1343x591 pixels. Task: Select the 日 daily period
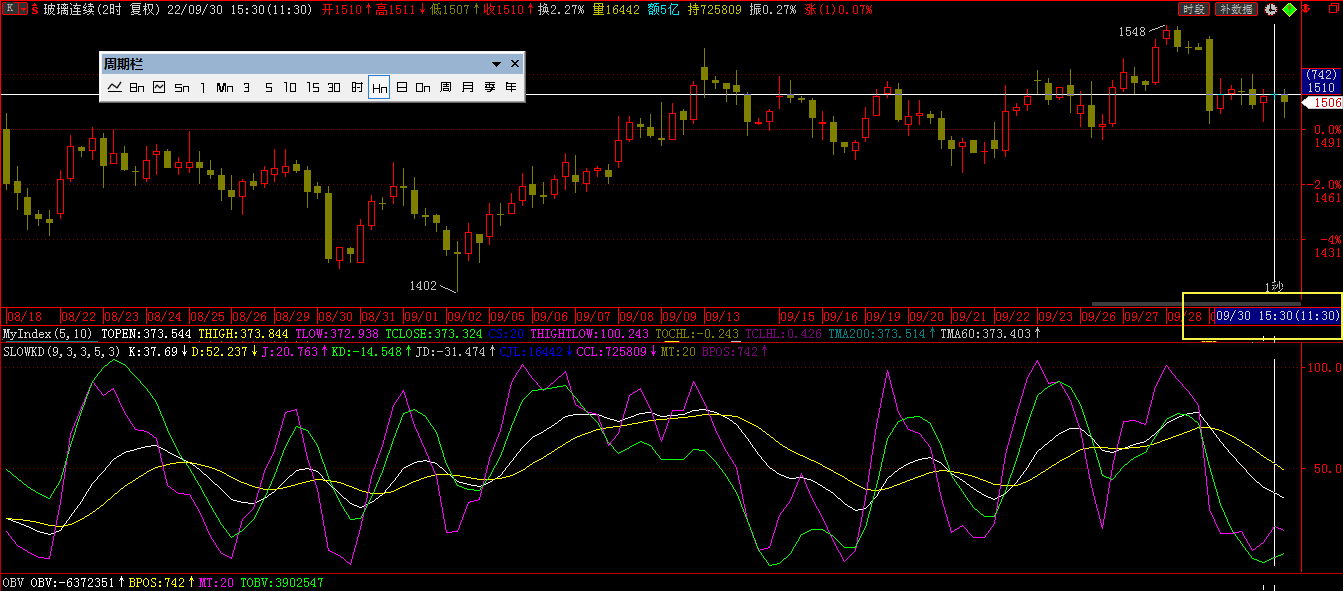(401, 88)
